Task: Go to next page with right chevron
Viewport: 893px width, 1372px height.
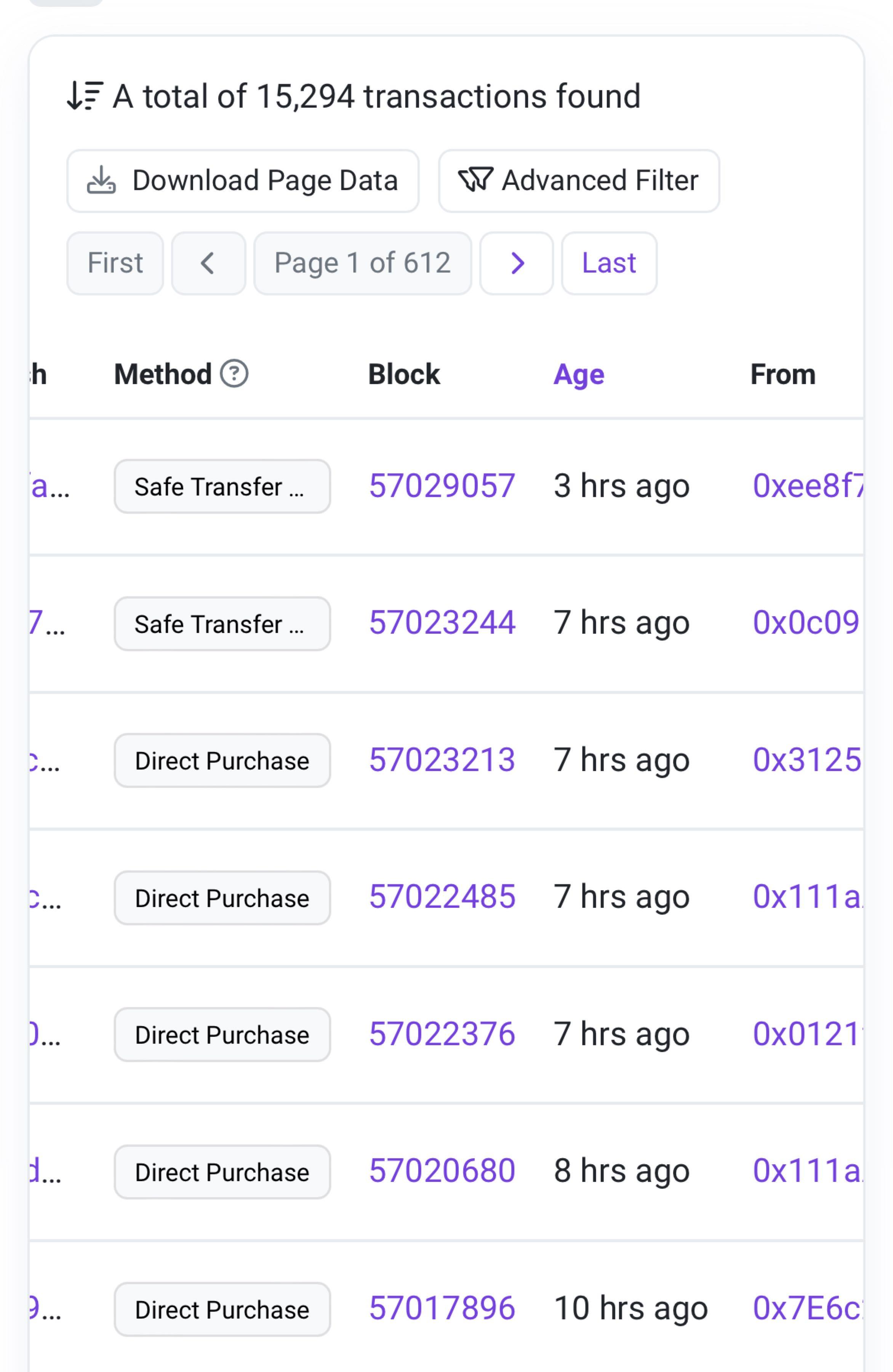Action: tap(517, 263)
